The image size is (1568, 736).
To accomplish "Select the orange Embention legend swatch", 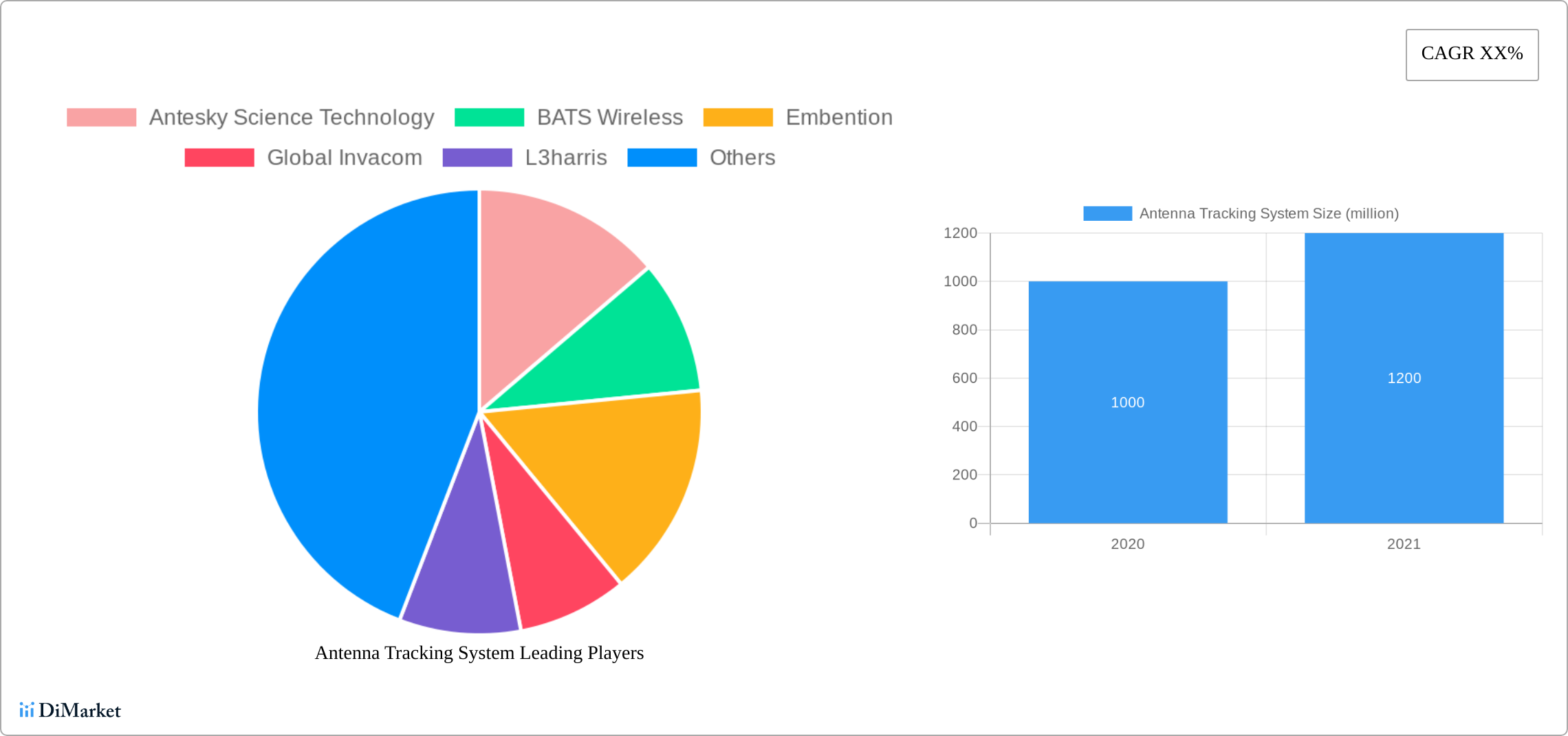I will [737, 117].
